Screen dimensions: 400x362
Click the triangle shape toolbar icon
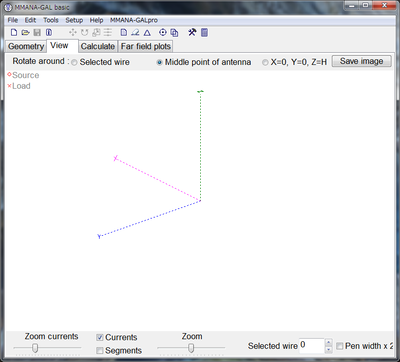tap(147, 33)
